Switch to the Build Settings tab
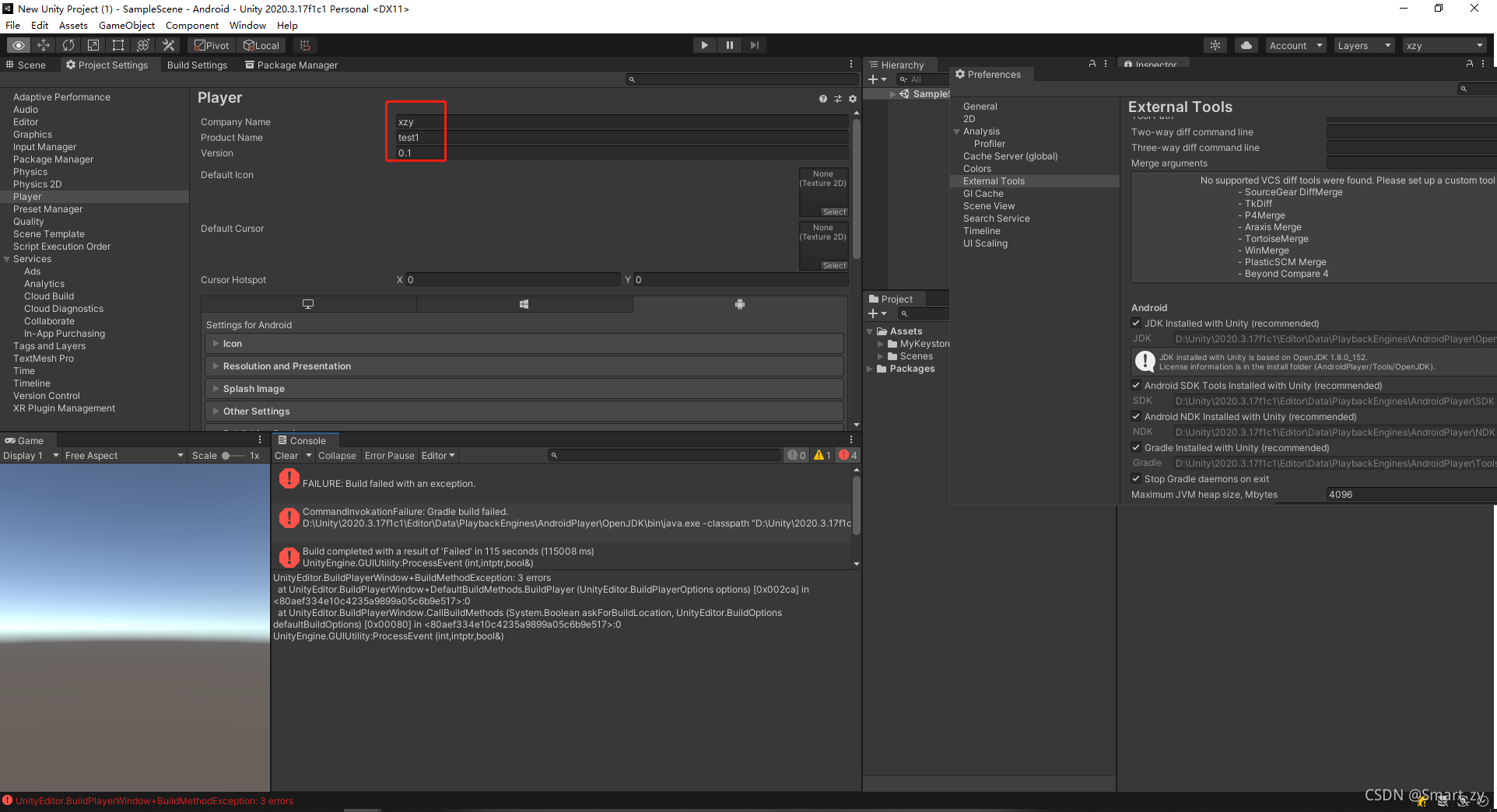This screenshot has width=1497, height=812. [197, 65]
